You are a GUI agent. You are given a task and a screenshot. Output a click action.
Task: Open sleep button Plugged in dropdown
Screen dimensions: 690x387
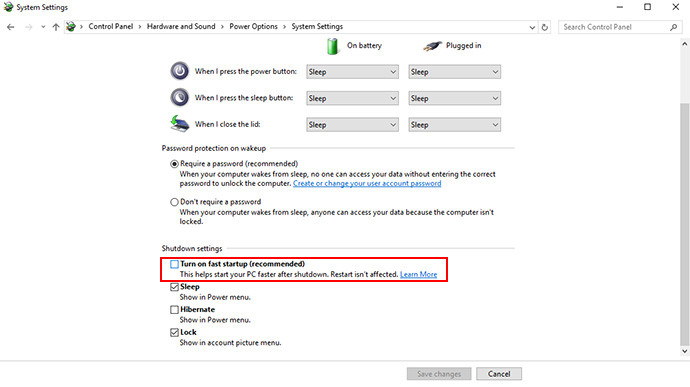point(455,98)
